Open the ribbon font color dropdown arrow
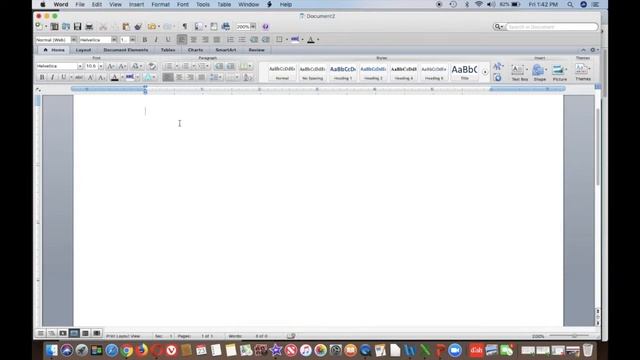 tap(122, 77)
